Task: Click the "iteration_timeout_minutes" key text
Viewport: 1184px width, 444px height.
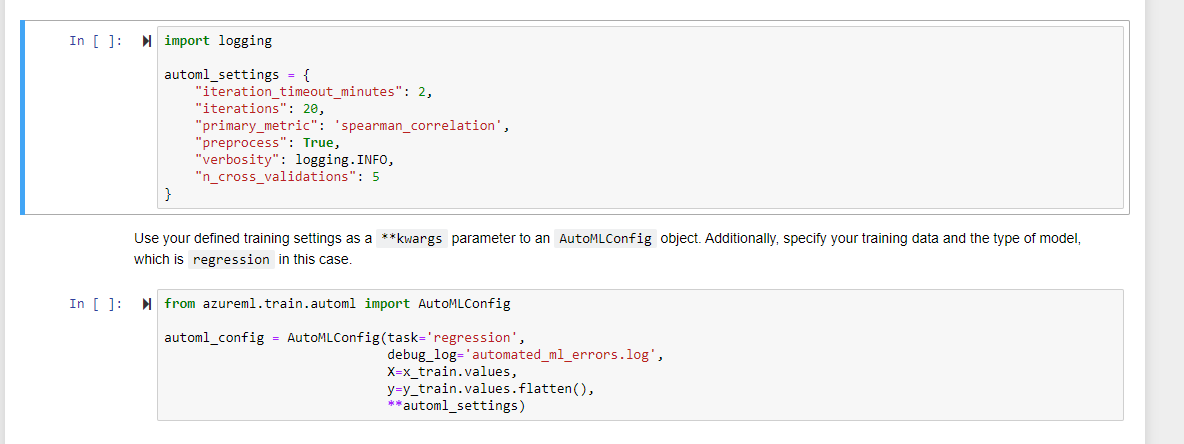Action: point(299,91)
